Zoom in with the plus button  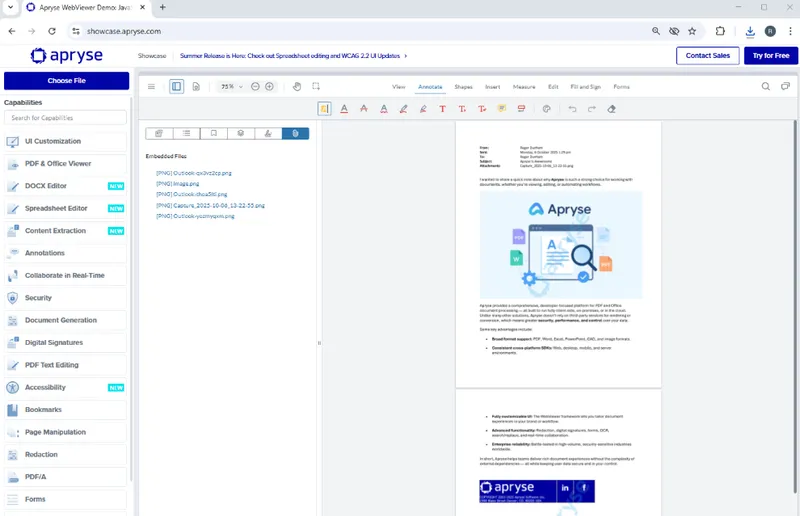[x=269, y=87]
